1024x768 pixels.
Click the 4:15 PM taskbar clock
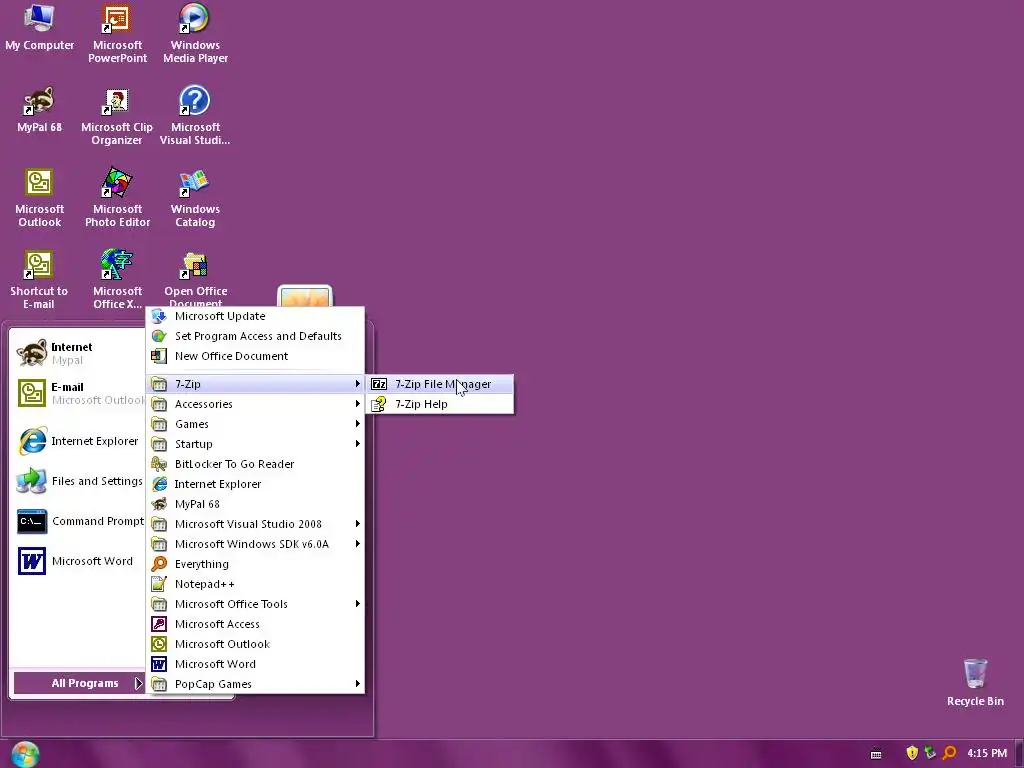987,753
